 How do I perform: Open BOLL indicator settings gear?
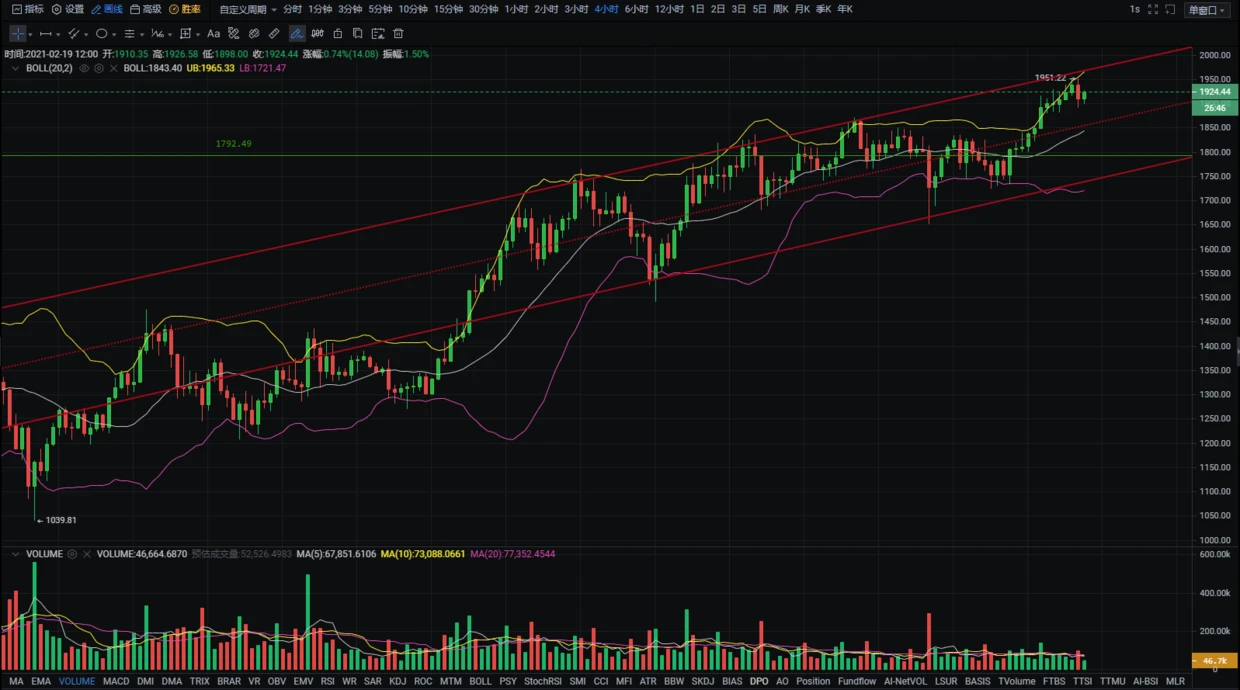(98, 68)
